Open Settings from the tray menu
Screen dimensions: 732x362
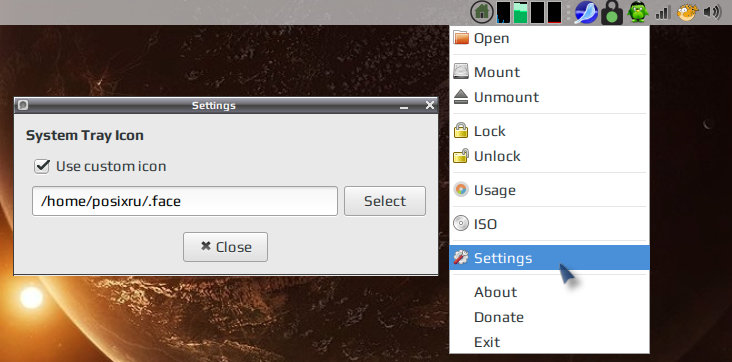coord(549,258)
